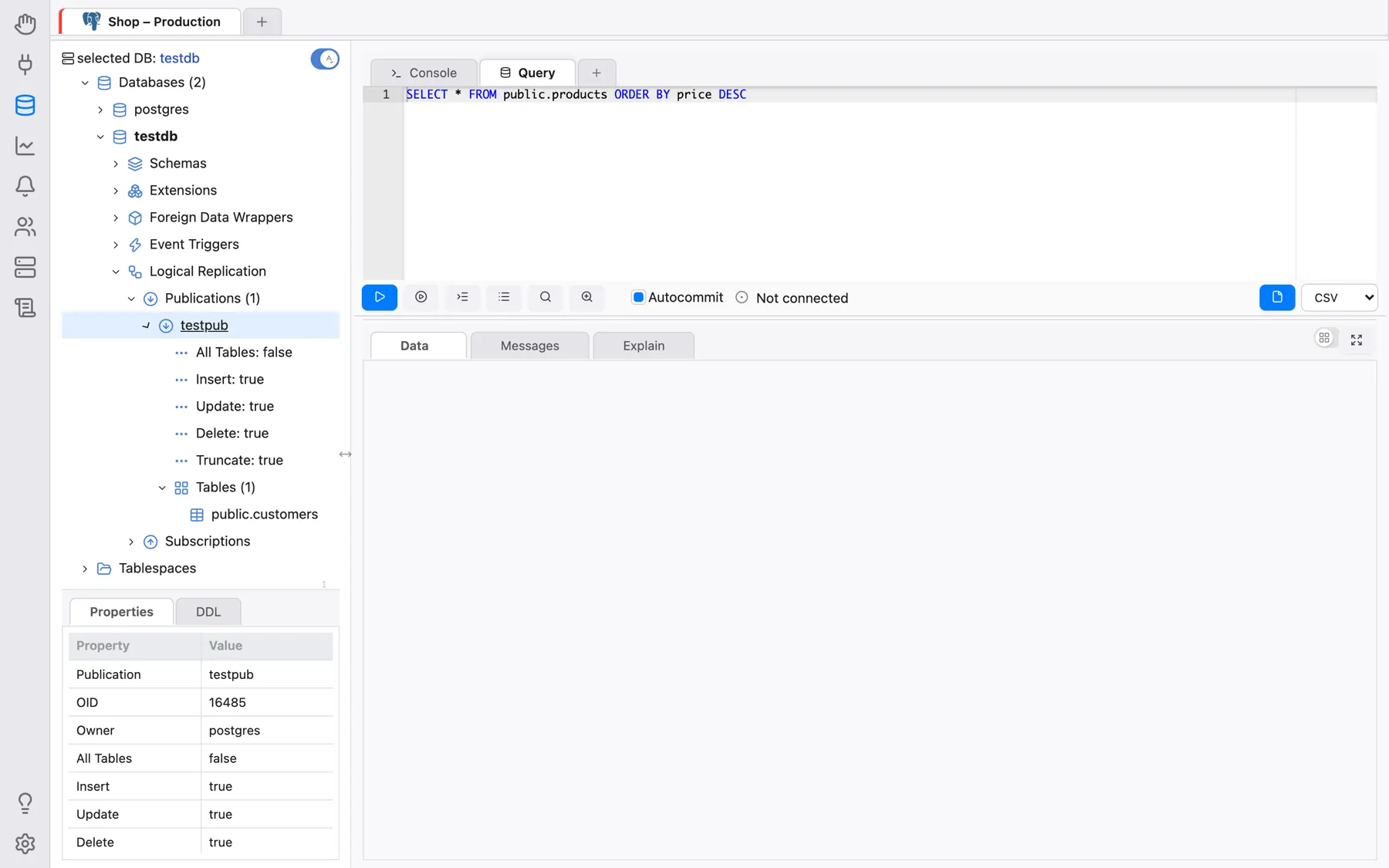The height and width of the screenshot is (868, 1389).
Task: Click the zoom-in magnifier icon in the toolbar
Action: pyautogui.click(x=587, y=297)
